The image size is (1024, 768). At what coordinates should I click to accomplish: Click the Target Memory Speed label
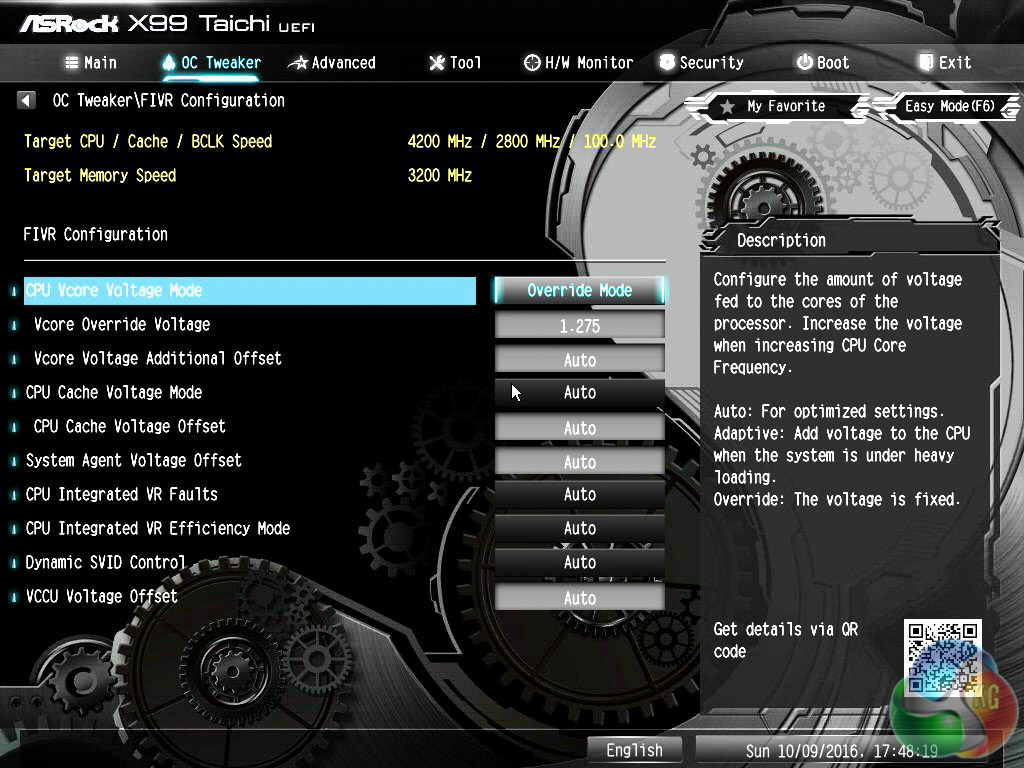point(100,176)
